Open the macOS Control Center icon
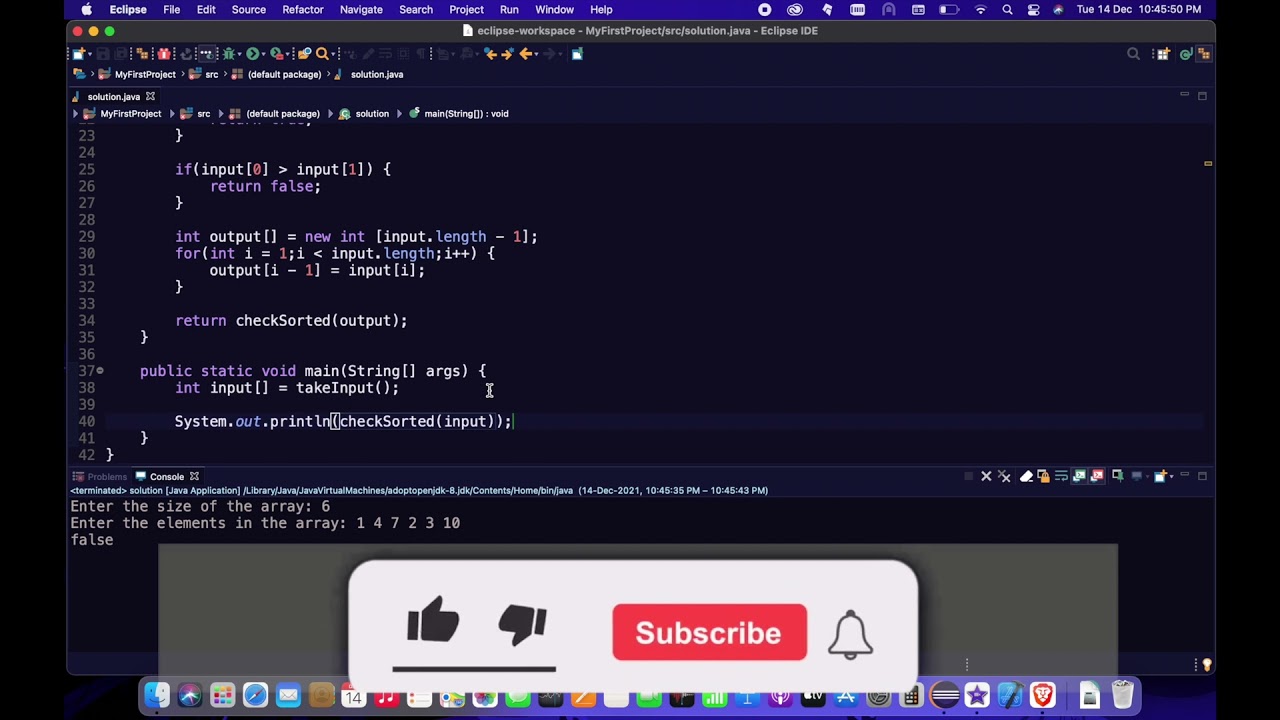 (1033, 10)
